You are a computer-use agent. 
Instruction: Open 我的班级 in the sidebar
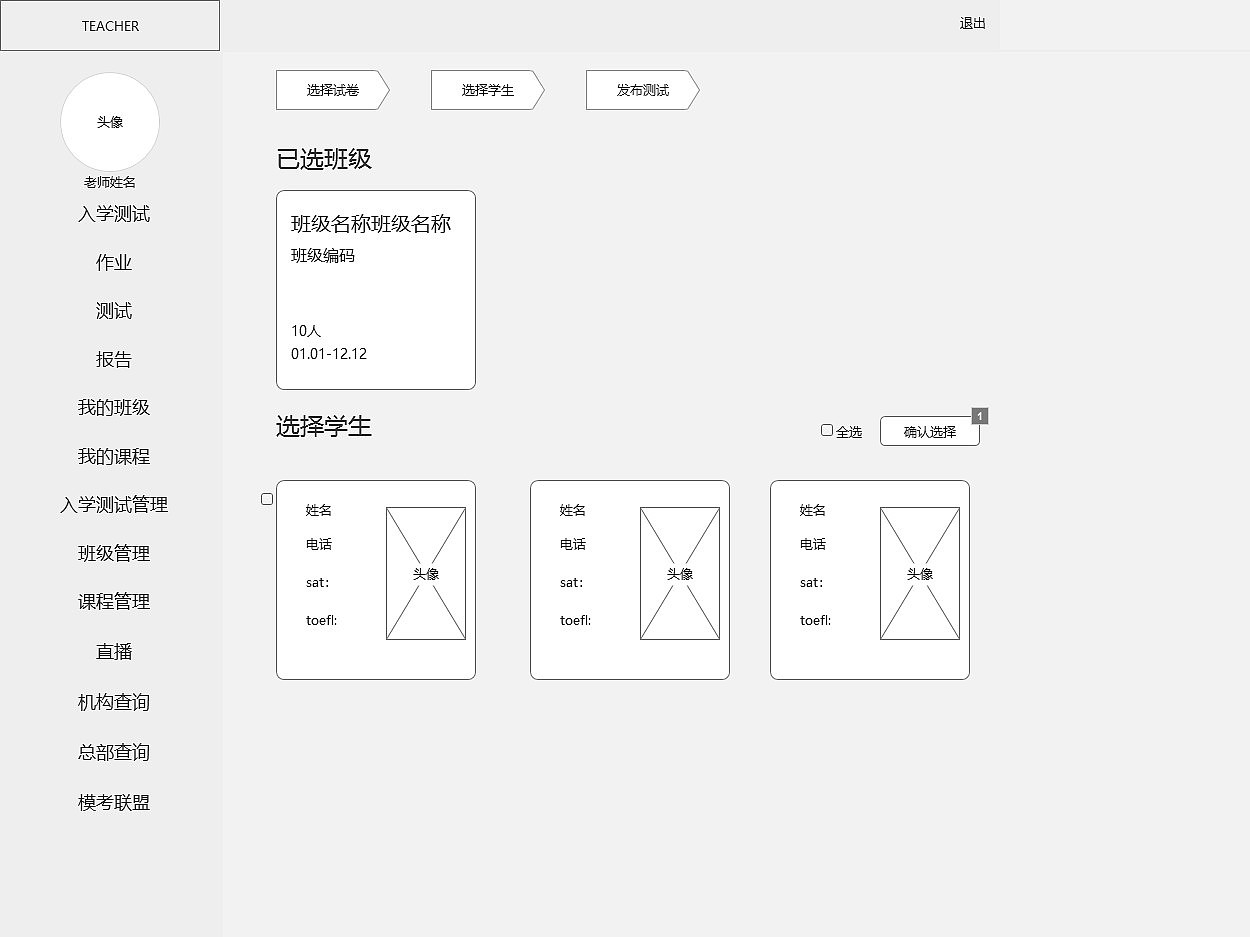[x=112, y=407]
